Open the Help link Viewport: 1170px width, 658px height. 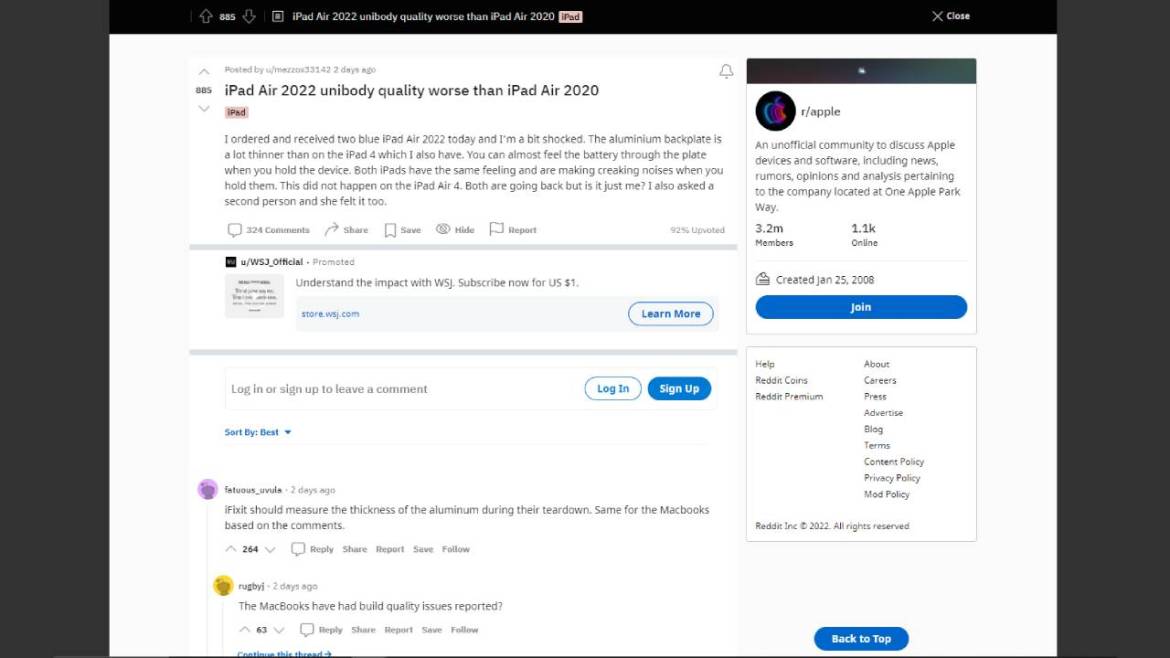coord(765,364)
